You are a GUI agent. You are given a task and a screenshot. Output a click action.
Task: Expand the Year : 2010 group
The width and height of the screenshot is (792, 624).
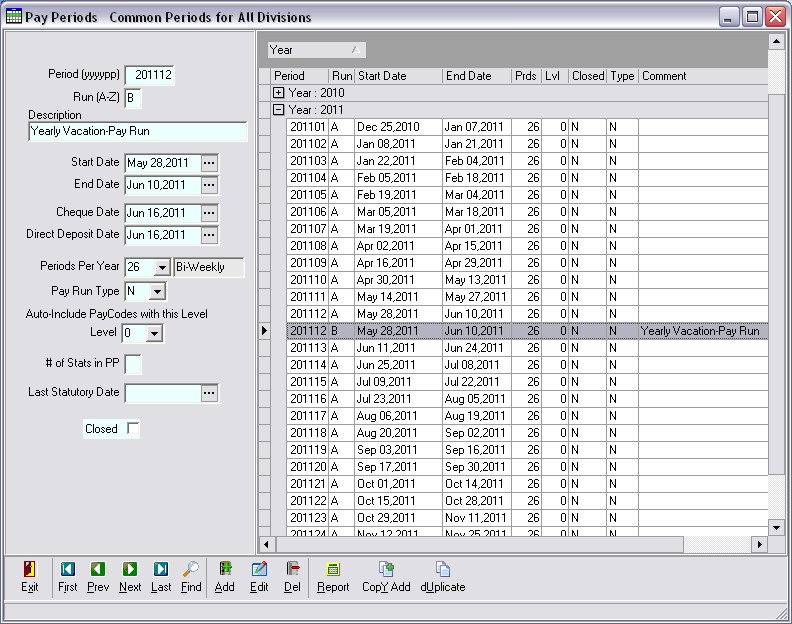pos(279,93)
